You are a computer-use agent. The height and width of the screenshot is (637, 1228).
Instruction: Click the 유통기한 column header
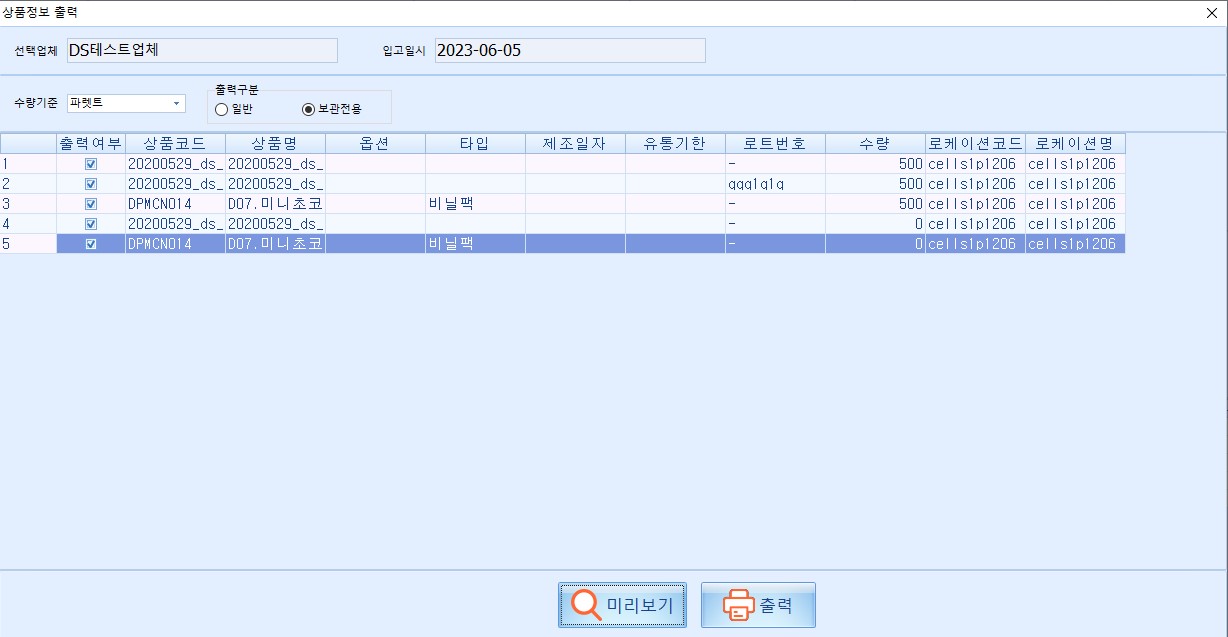click(675, 143)
